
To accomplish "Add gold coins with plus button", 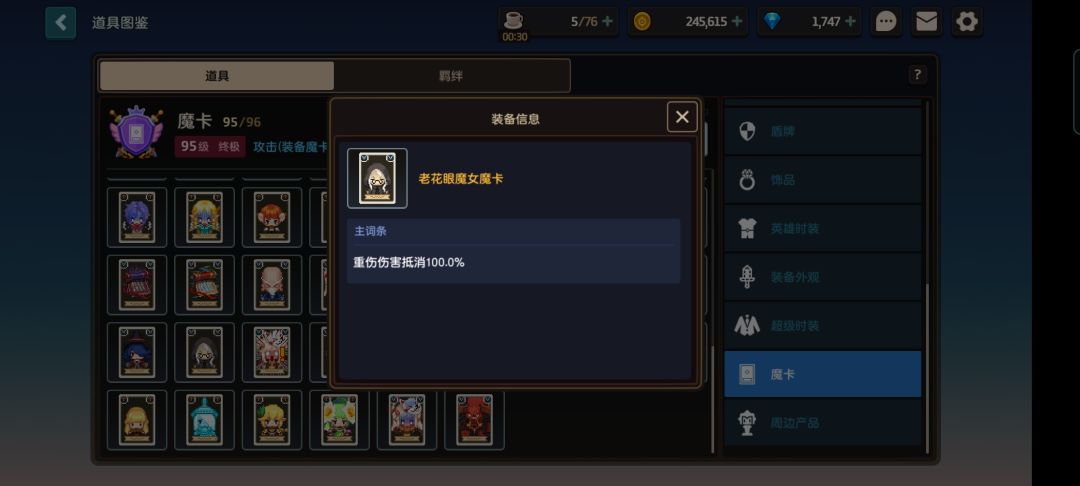I will point(736,22).
